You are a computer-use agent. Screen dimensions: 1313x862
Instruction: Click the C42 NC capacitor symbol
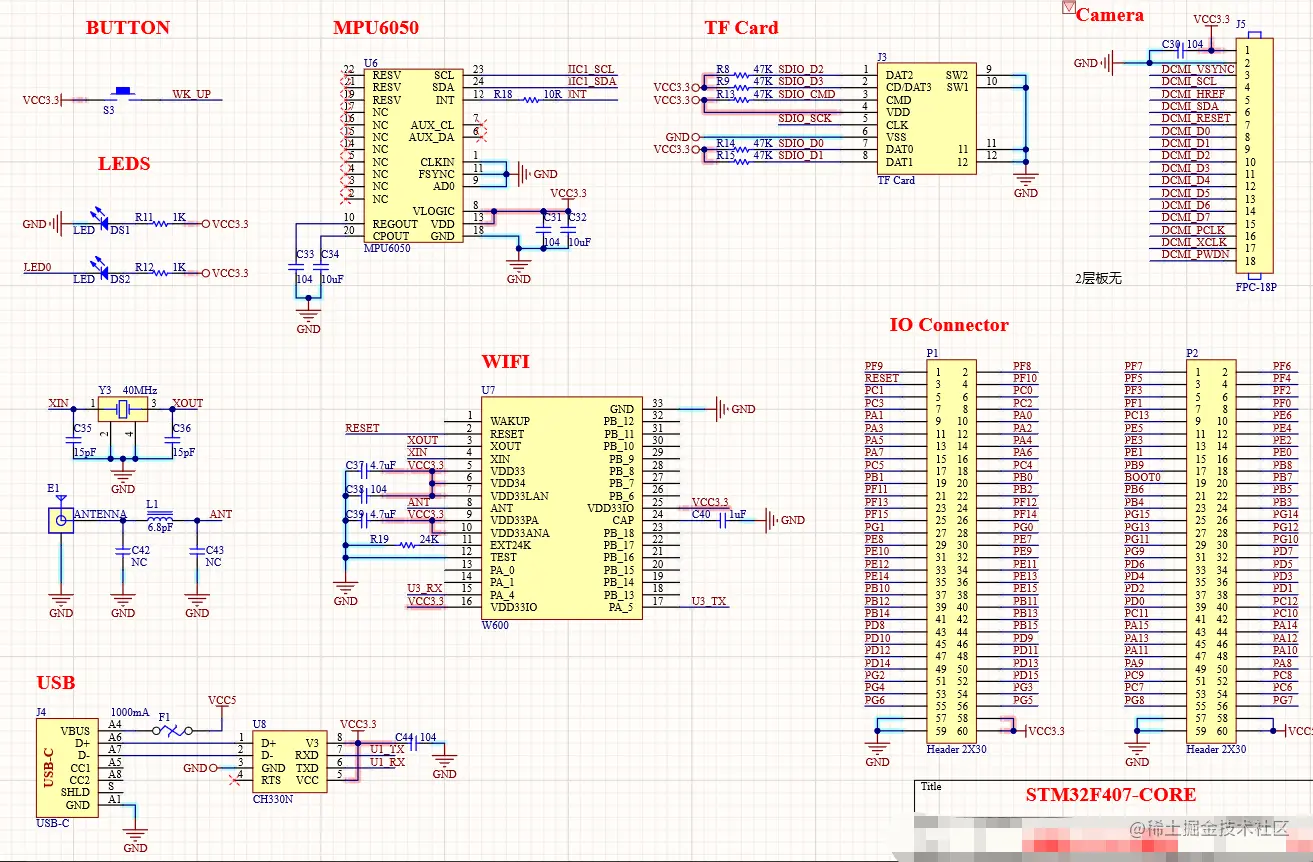point(123,550)
